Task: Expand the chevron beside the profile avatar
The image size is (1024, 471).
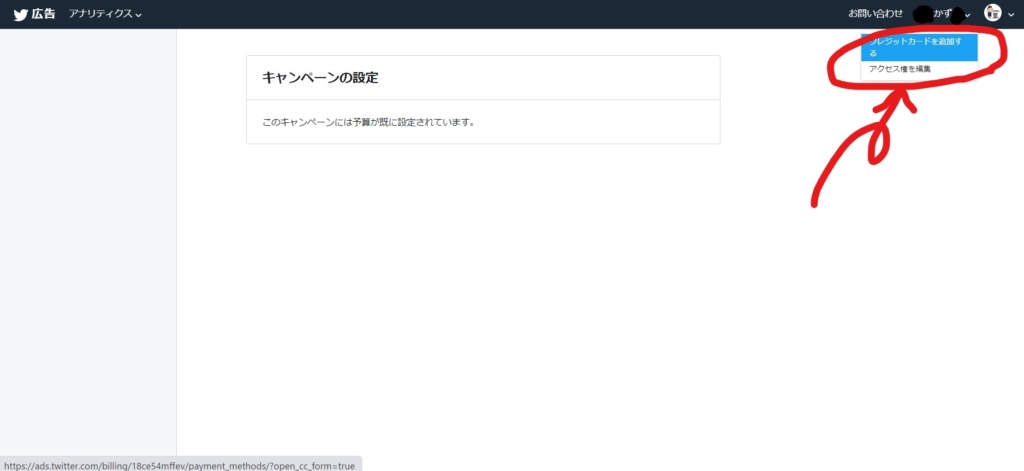Action: pos(1011,14)
